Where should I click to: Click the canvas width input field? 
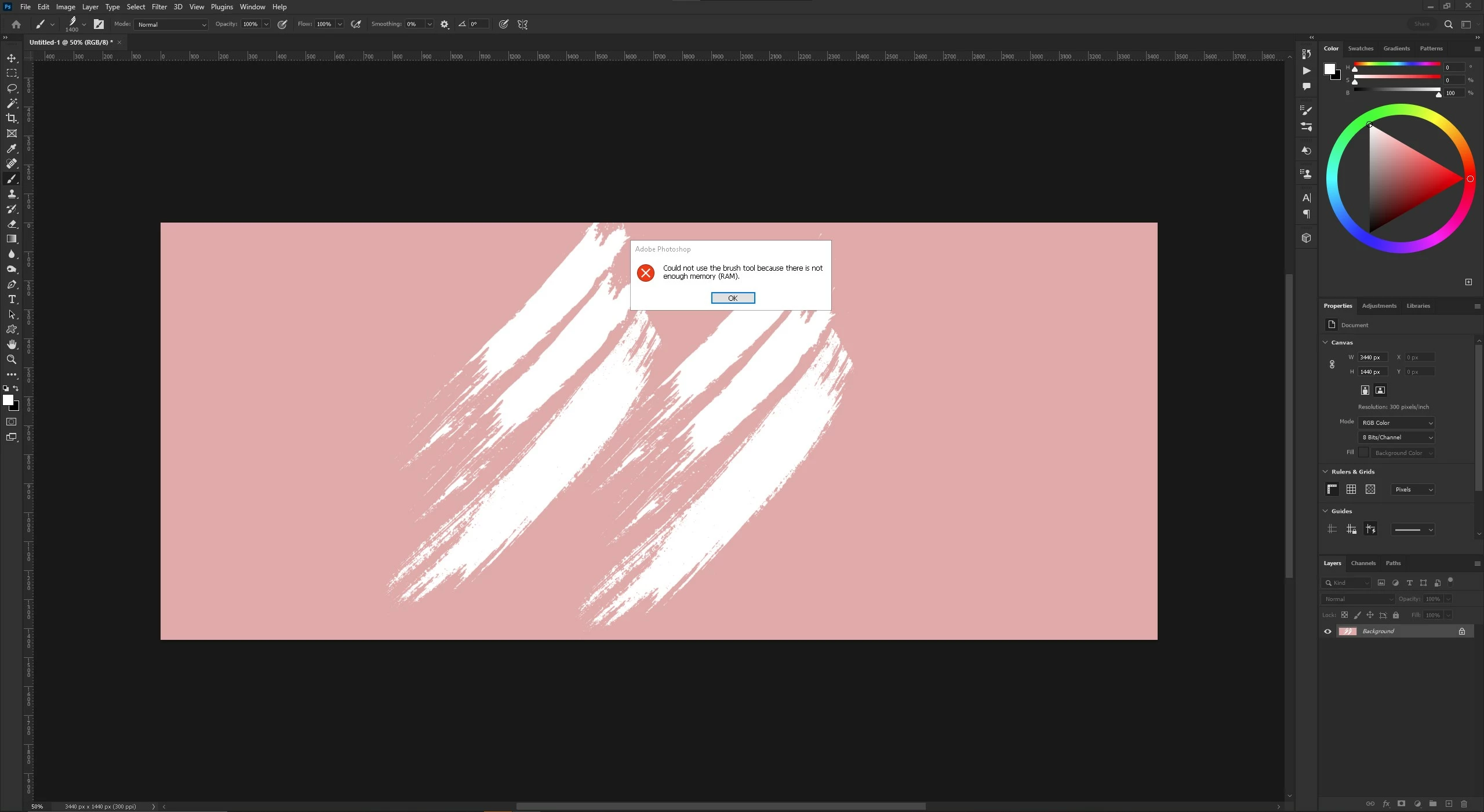click(1372, 357)
